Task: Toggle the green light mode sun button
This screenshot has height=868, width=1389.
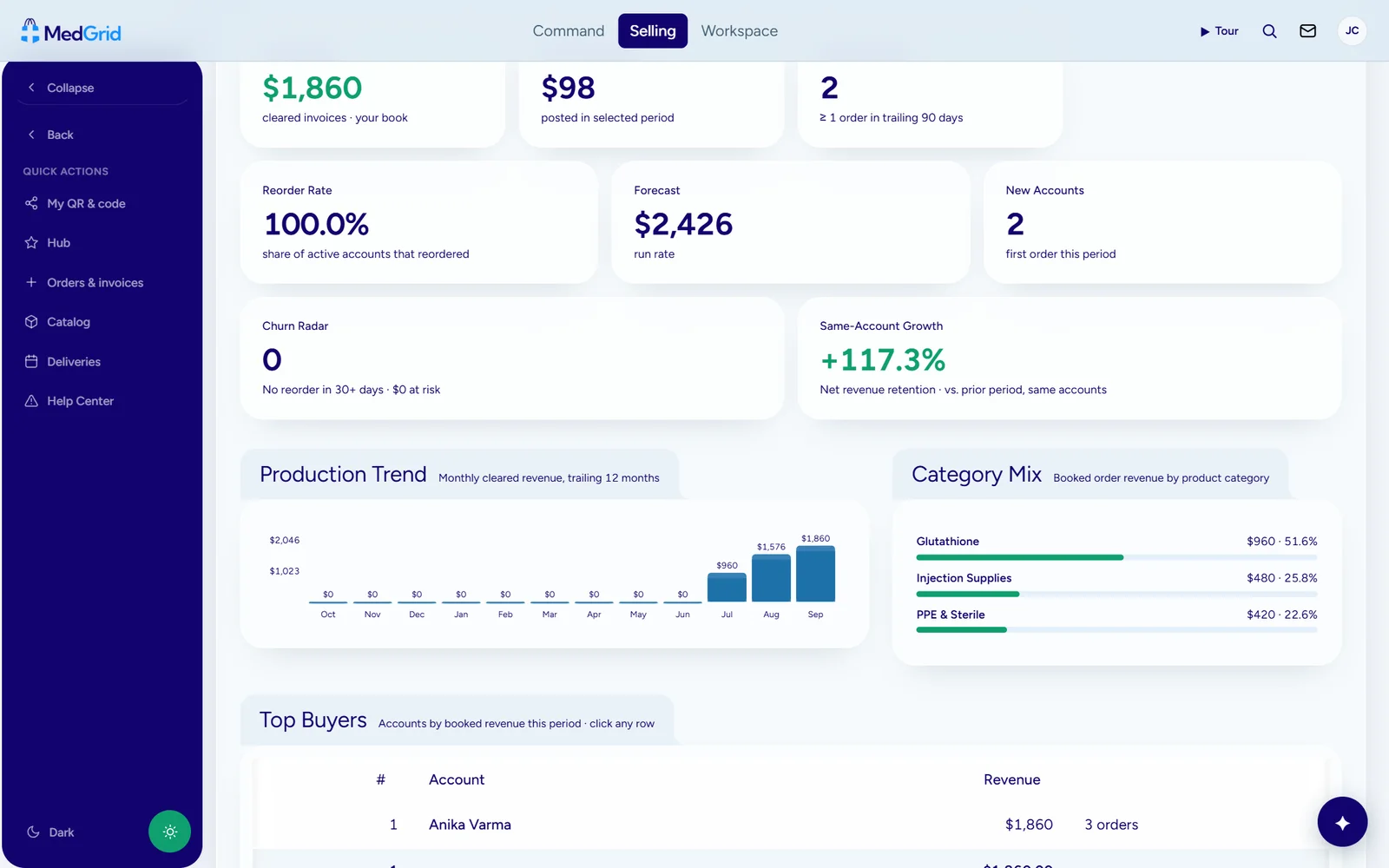Action: point(169,832)
